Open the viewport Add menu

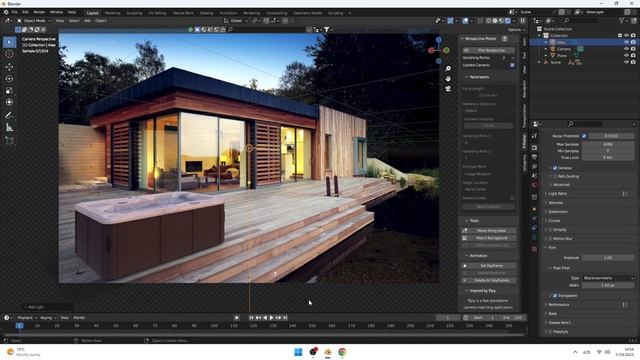pos(87,20)
